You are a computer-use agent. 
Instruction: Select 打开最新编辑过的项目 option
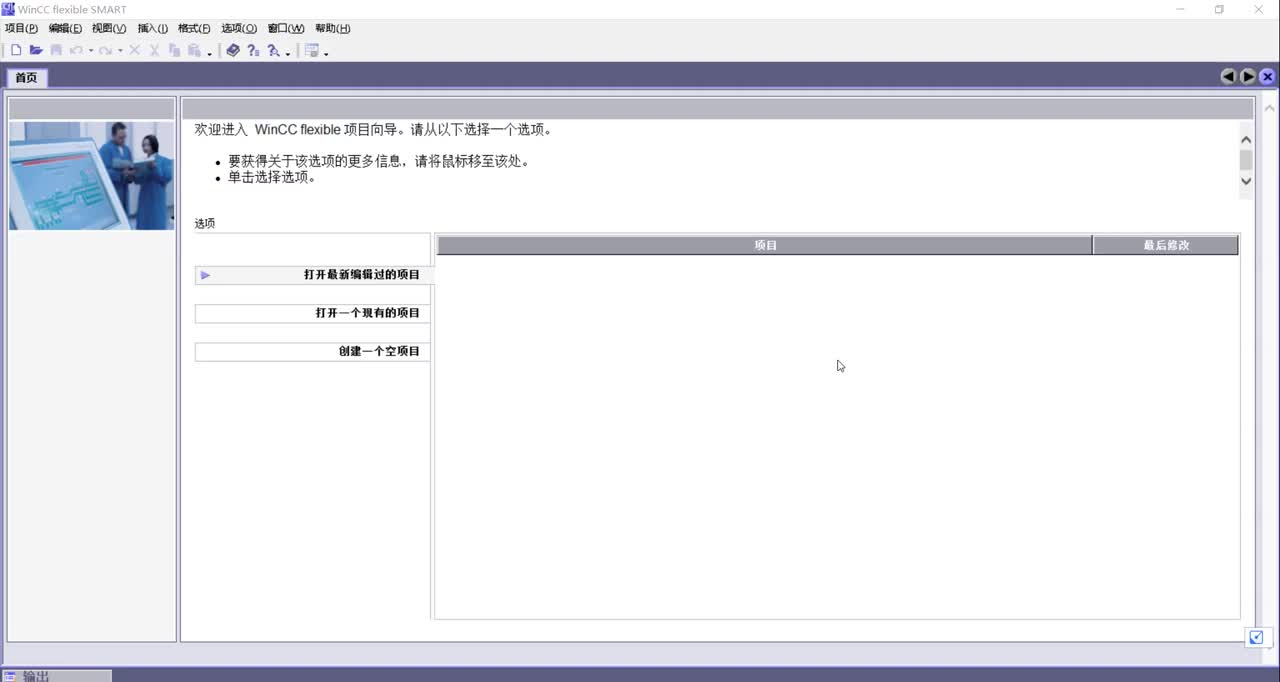(x=313, y=275)
